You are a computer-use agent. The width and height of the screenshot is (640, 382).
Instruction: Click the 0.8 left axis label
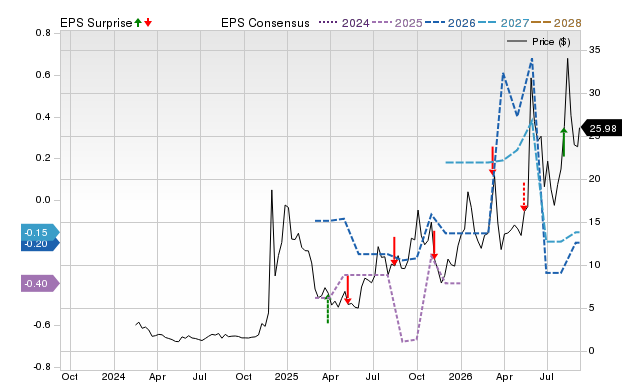coord(43,33)
